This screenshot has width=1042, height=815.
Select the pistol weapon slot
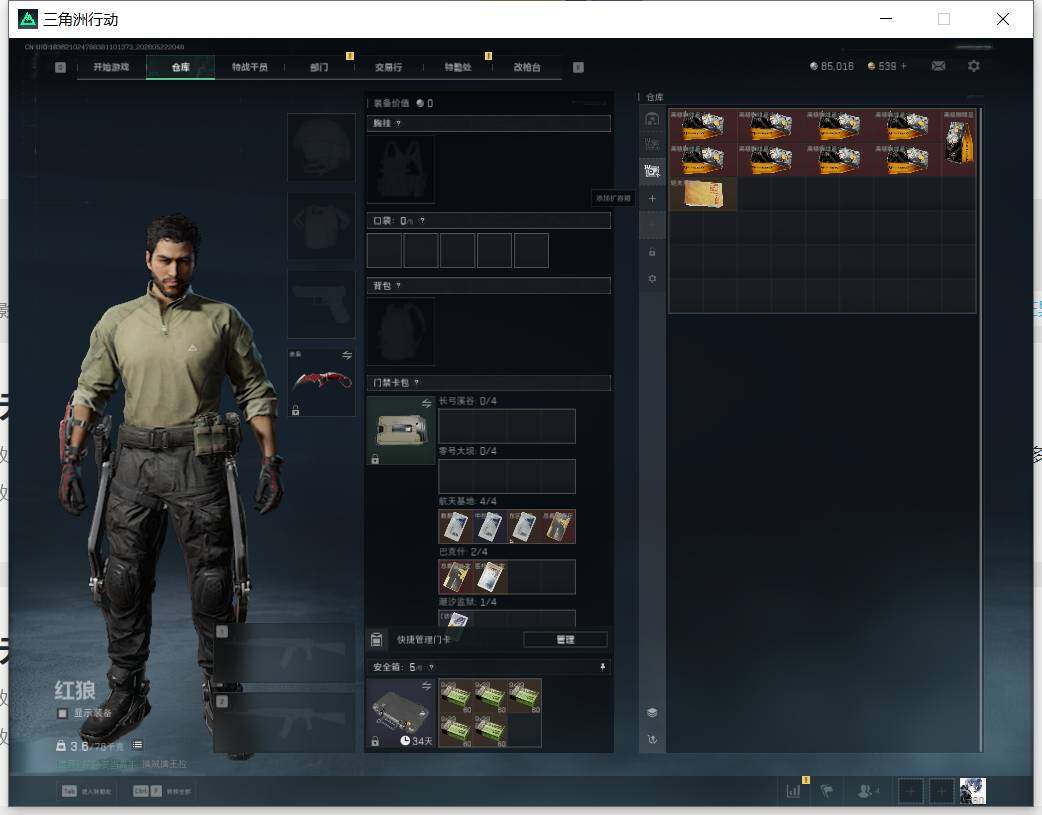click(x=321, y=304)
